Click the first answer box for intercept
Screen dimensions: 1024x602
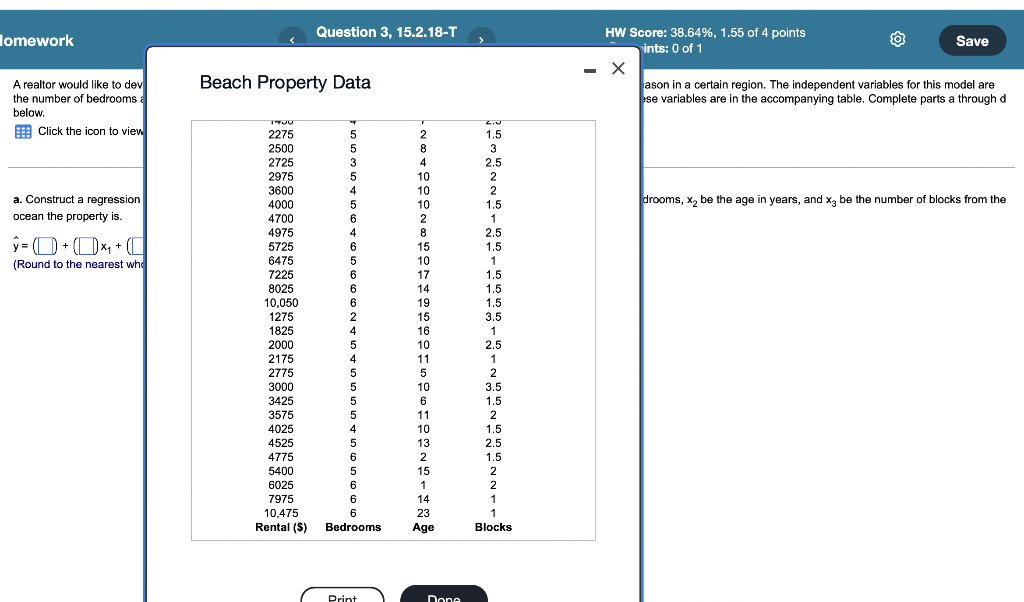(x=45, y=246)
